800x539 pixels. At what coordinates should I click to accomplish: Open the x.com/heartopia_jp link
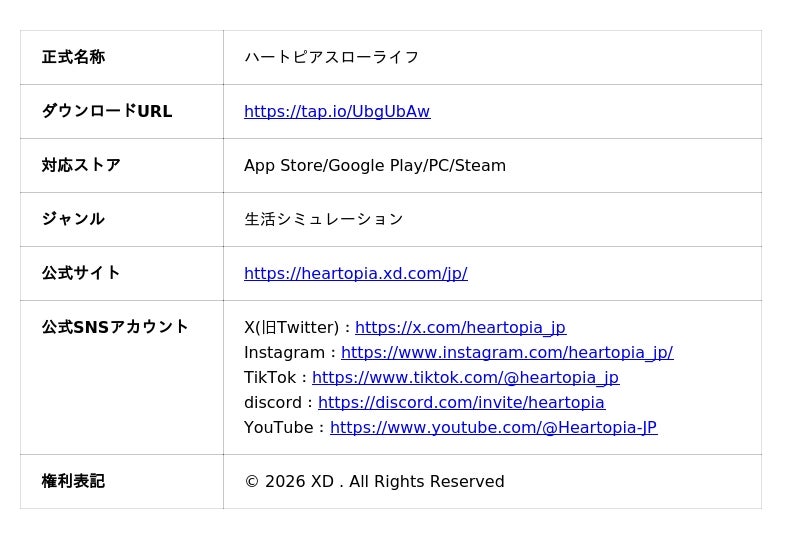click(x=461, y=327)
